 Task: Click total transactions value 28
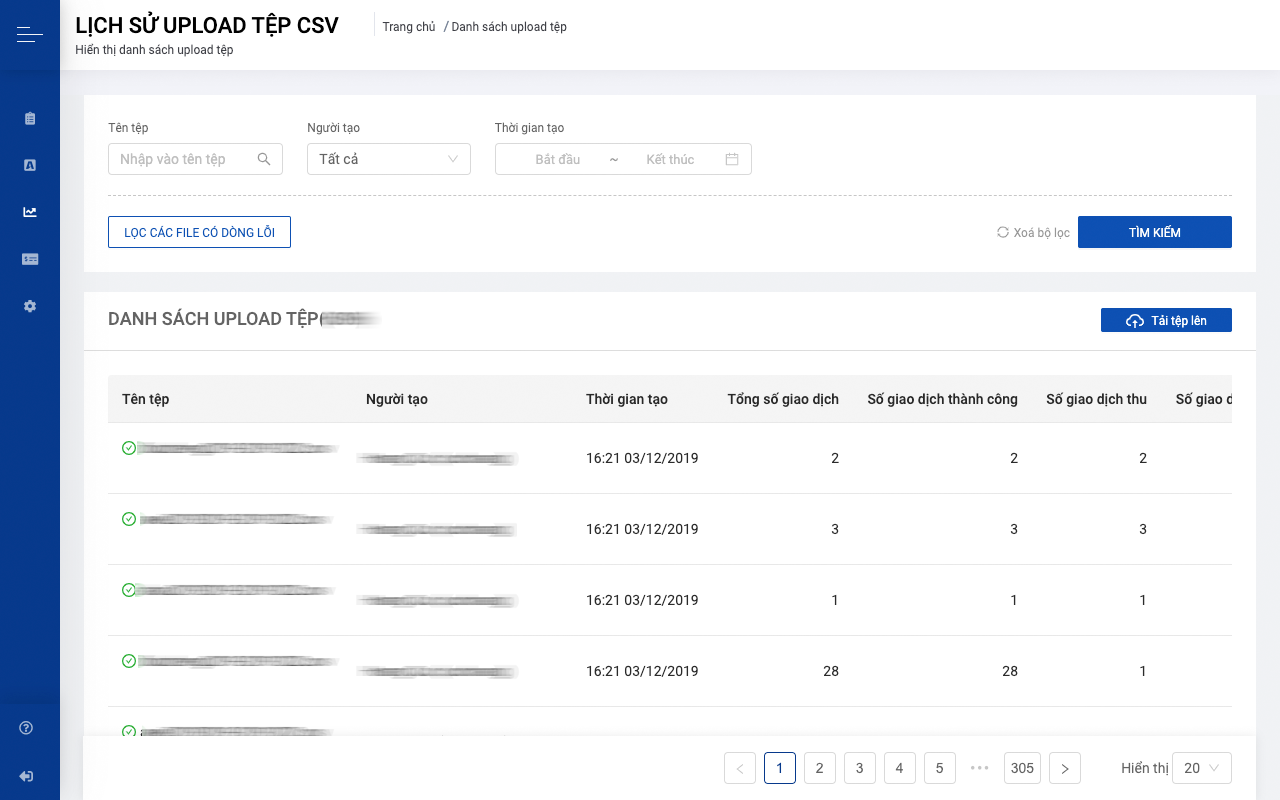(x=830, y=671)
